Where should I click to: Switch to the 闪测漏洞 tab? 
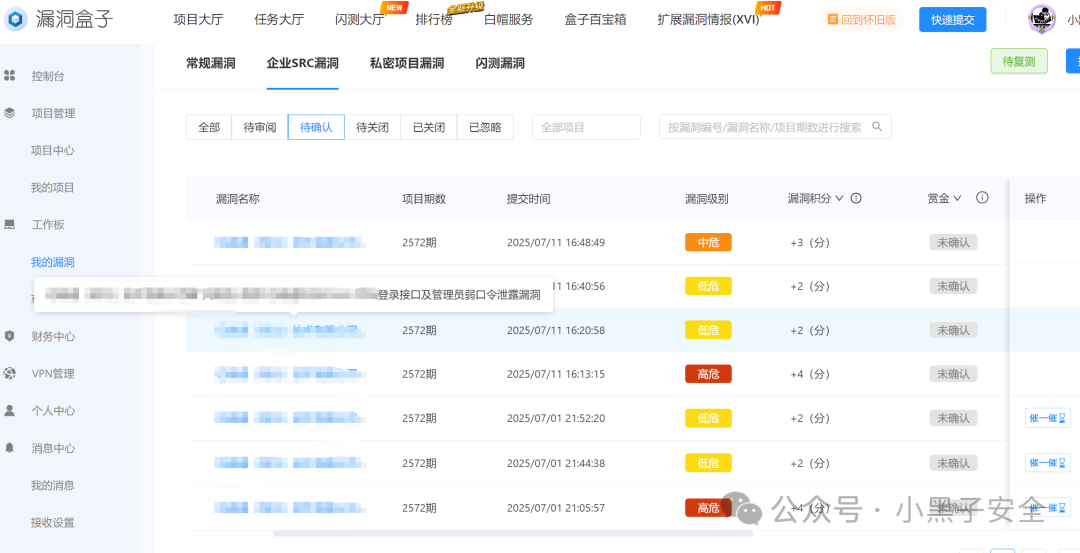point(499,63)
